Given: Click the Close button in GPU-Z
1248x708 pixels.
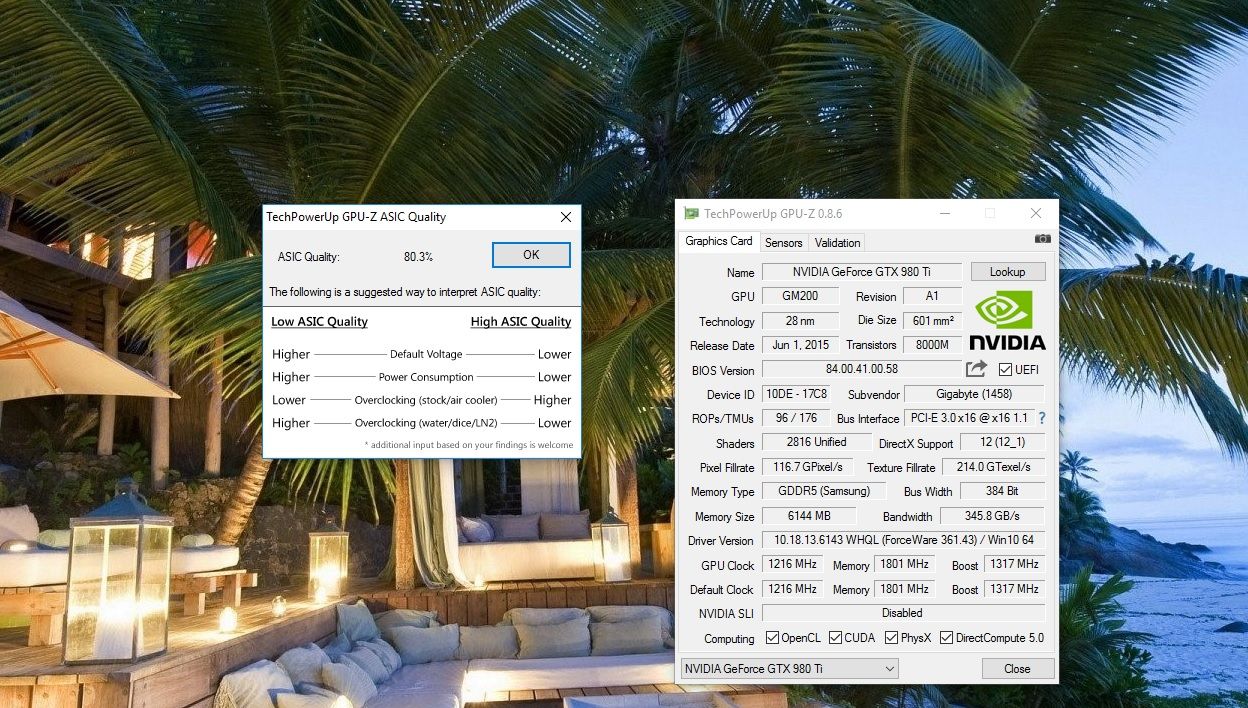Looking at the screenshot, I should coord(1017,668).
